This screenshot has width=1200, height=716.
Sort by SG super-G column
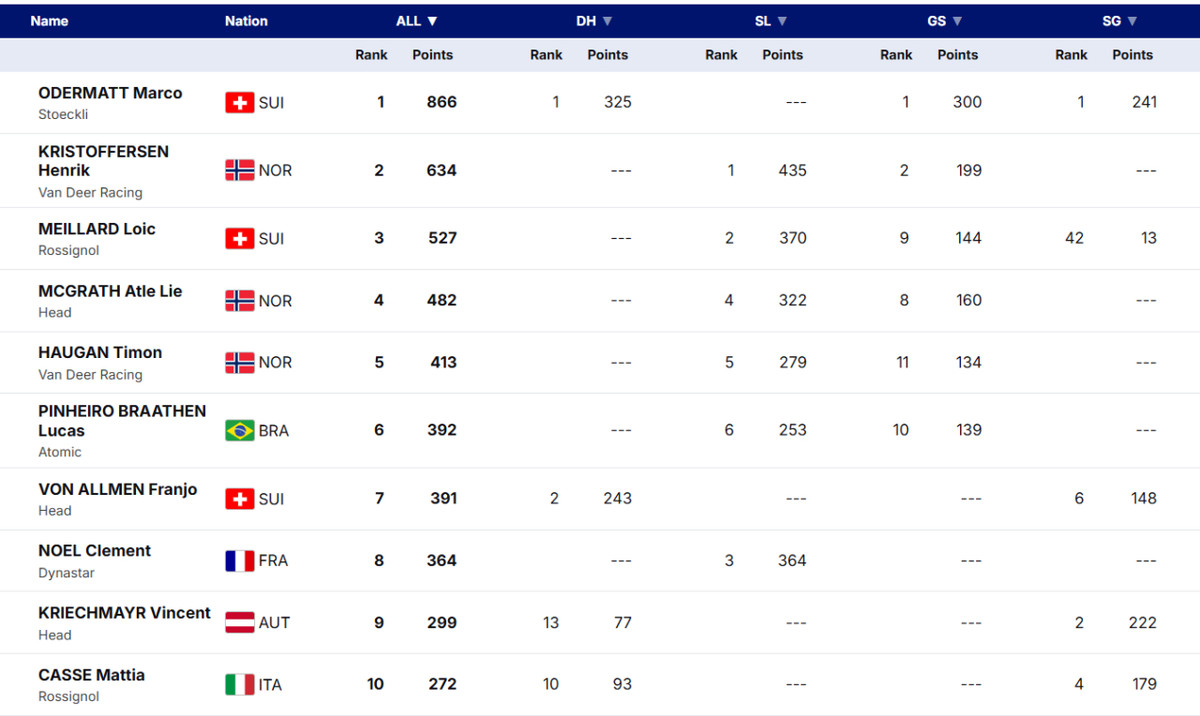(1132, 21)
